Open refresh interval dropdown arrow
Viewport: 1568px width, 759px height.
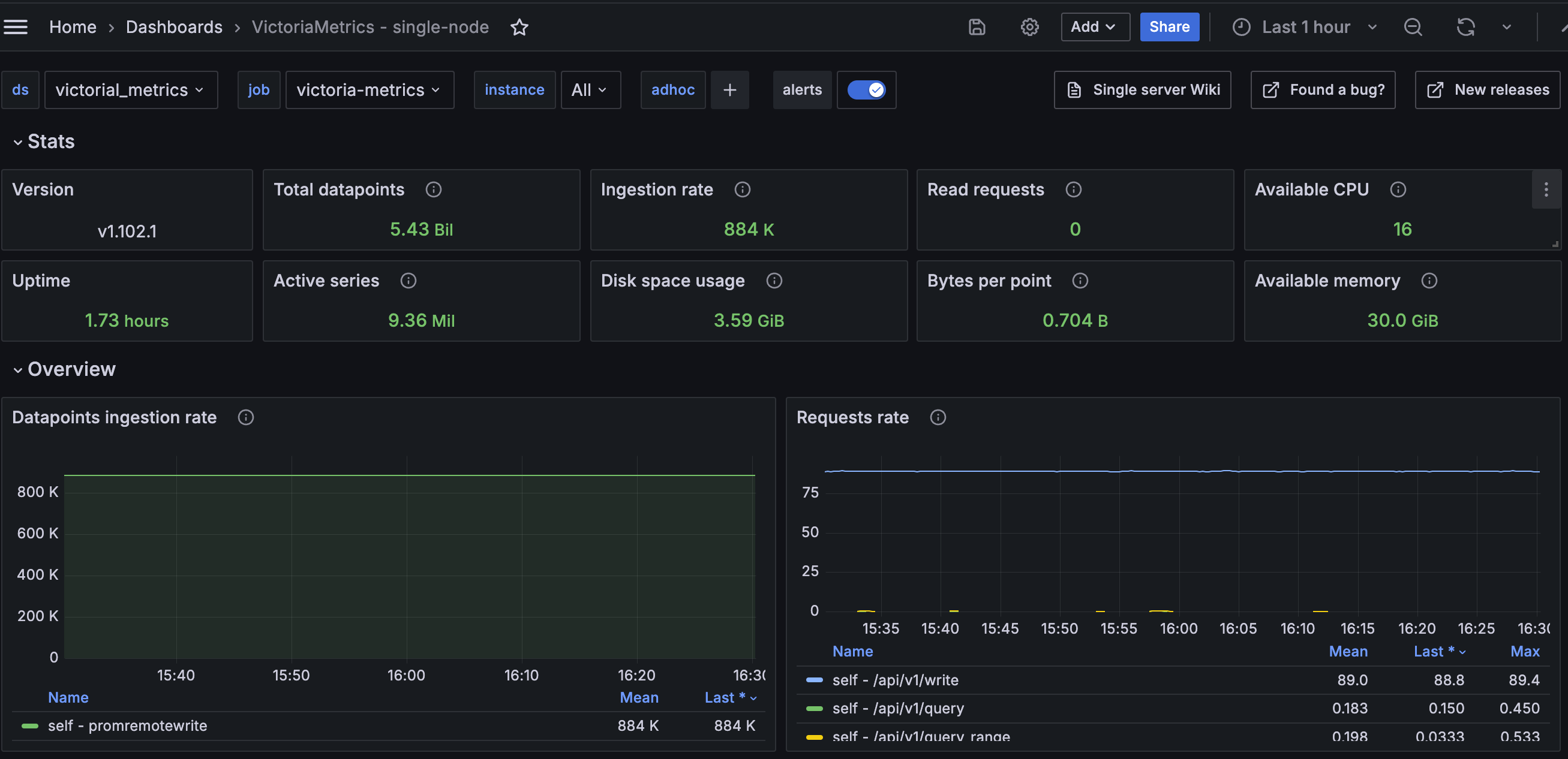coord(1507,27)
